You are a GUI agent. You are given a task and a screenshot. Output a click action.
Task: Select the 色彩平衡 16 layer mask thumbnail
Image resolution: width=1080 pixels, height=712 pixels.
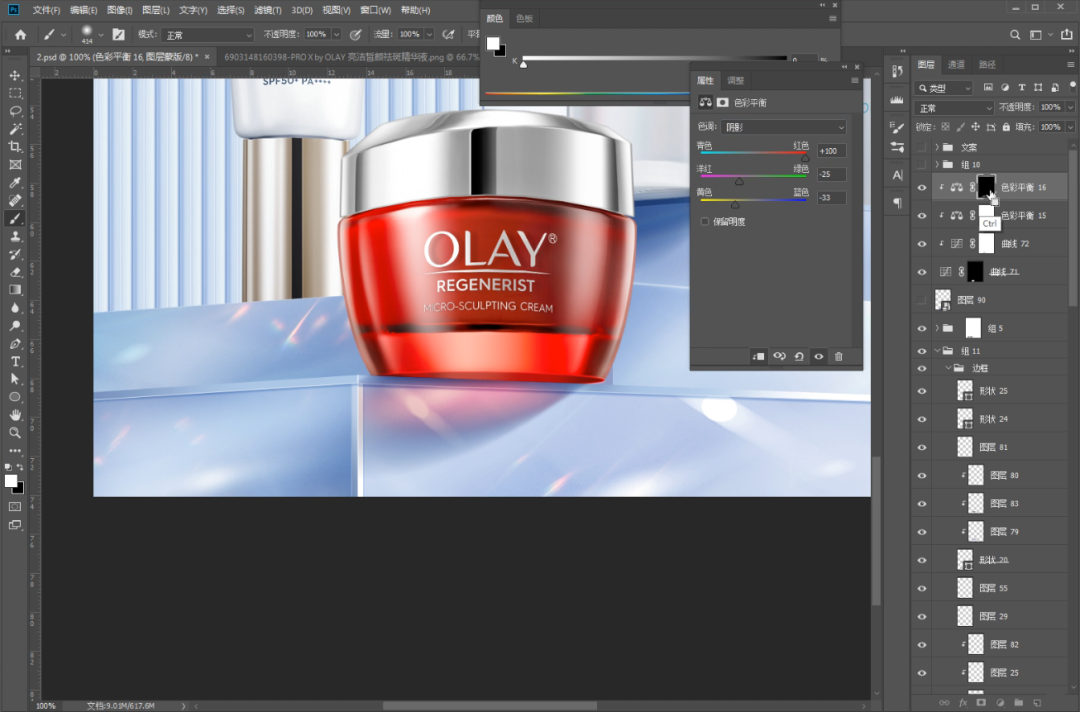(x=986, y=187)
